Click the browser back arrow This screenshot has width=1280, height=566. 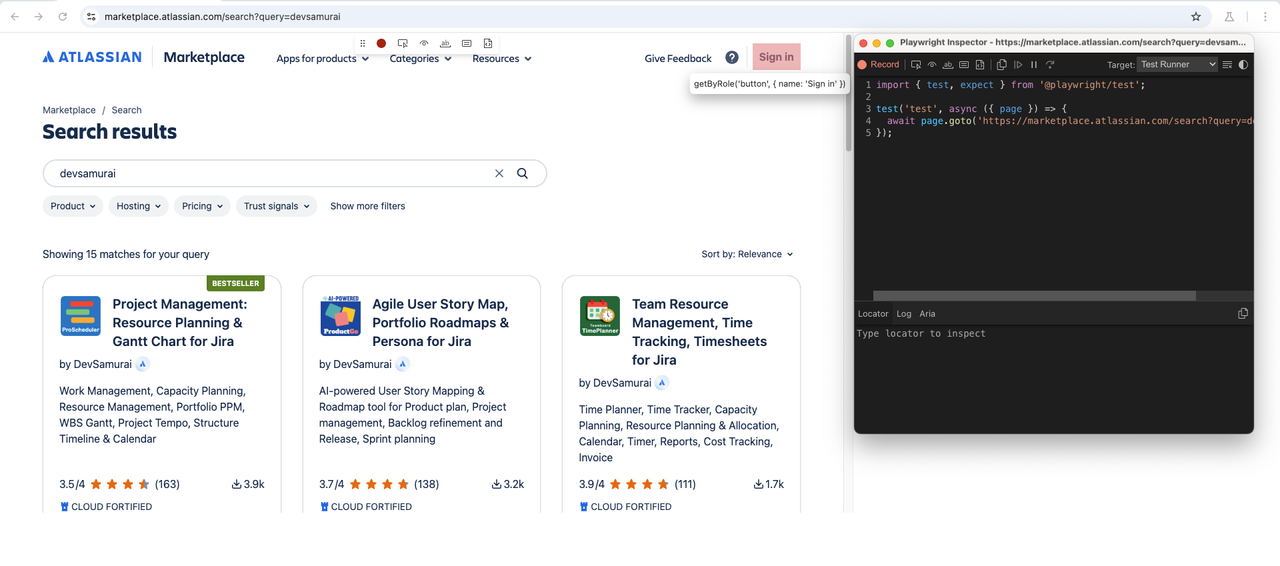14,16
